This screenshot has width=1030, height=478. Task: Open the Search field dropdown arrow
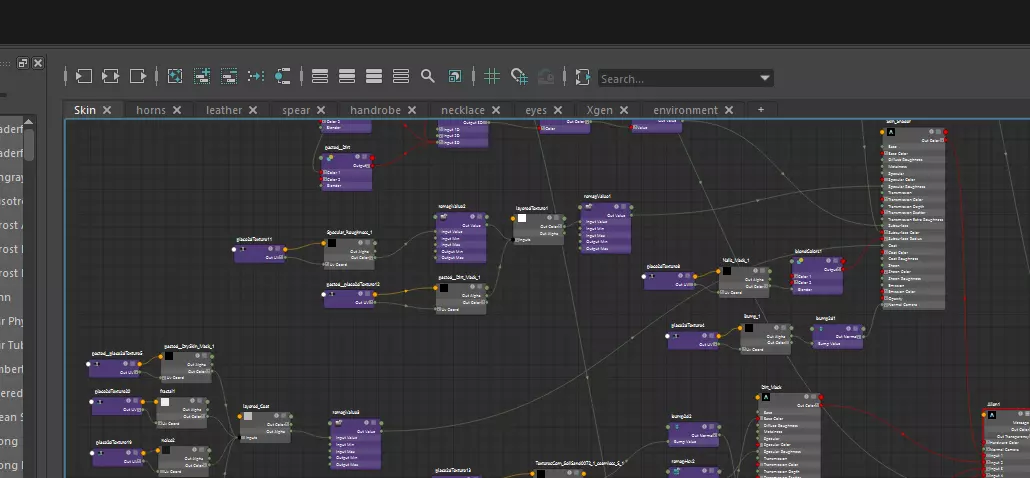pyautogui.click(x=765, y=78)
